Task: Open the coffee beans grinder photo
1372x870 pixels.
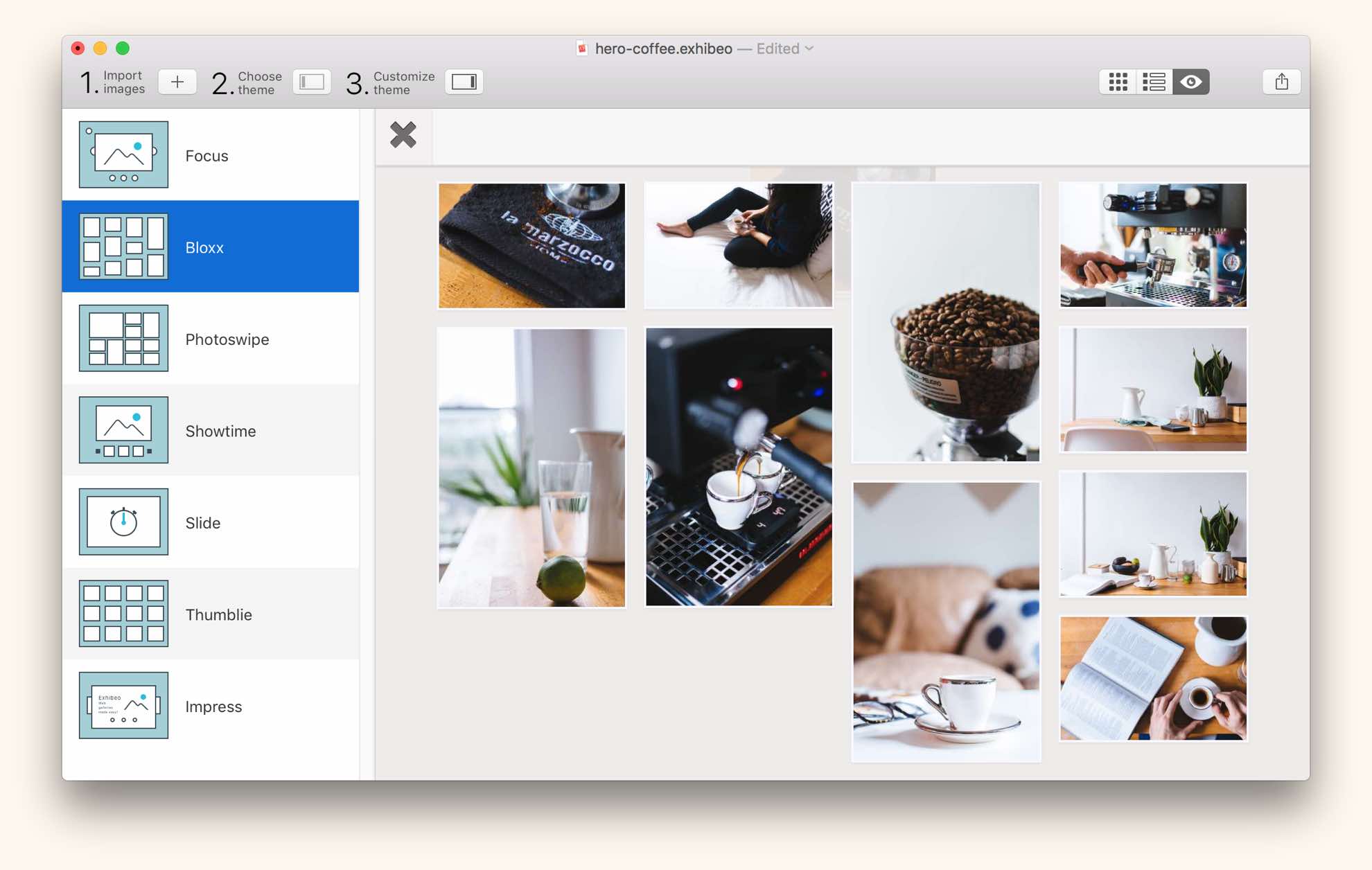Action: [x=946, y=322]
